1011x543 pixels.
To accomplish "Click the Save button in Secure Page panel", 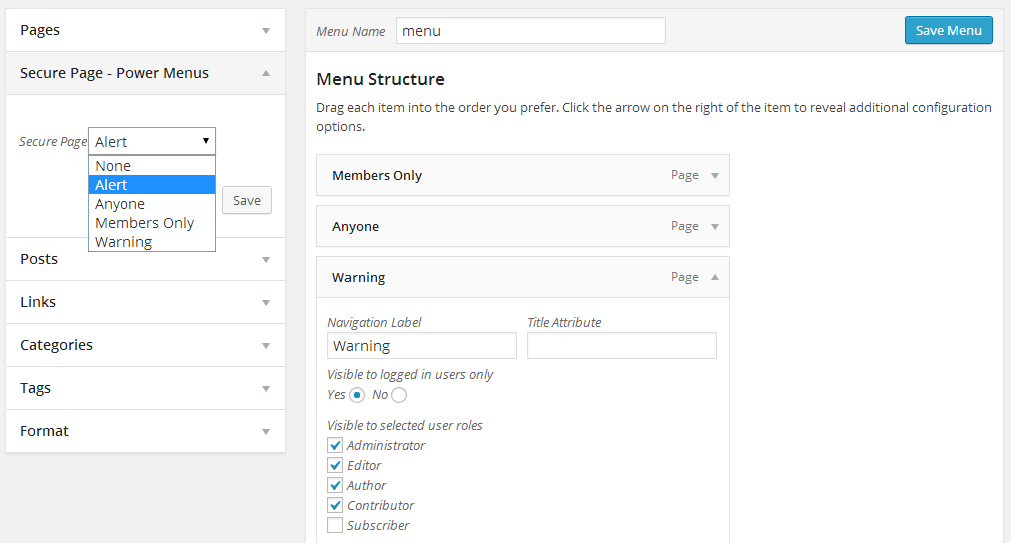I will tap(247, 201).
